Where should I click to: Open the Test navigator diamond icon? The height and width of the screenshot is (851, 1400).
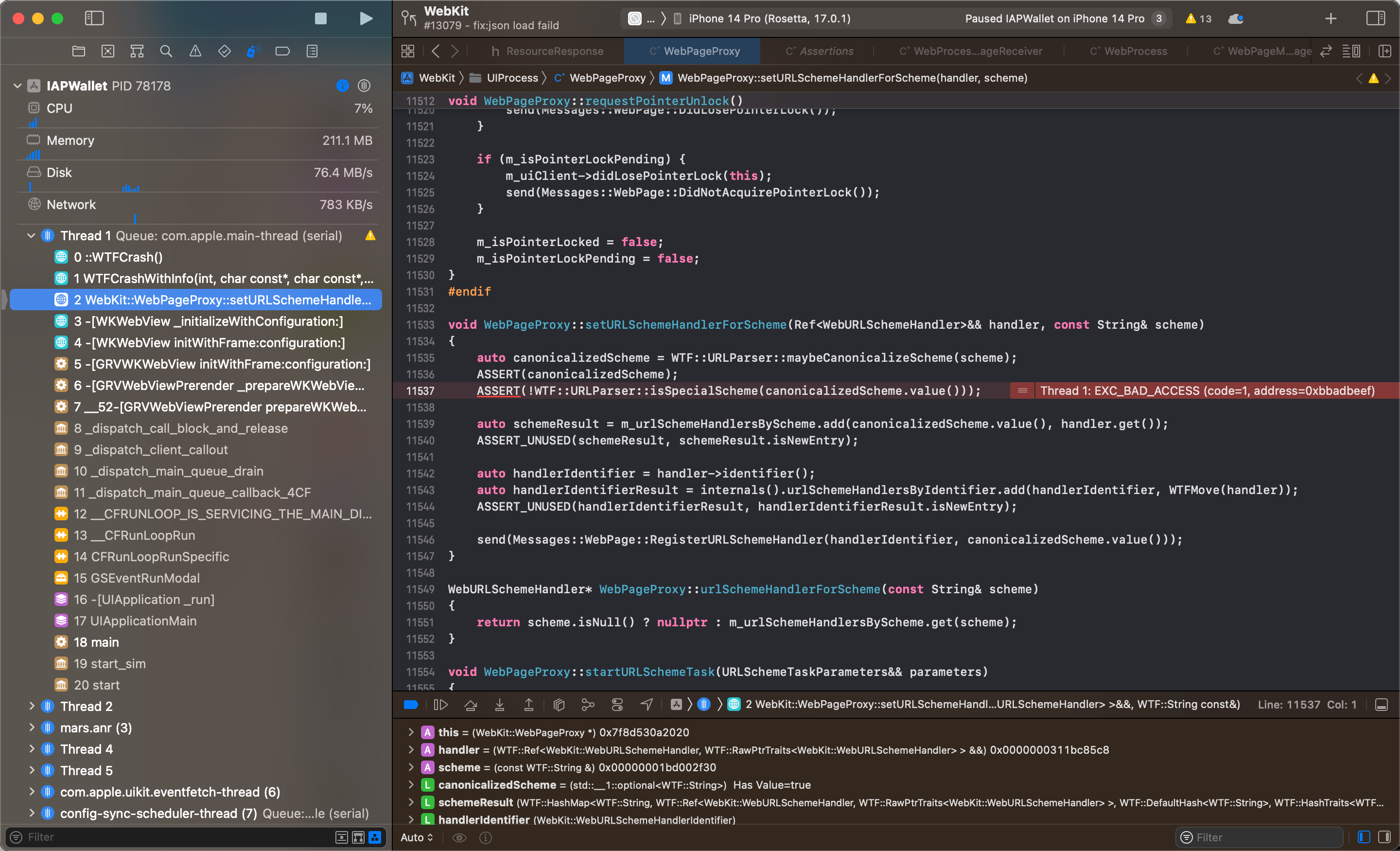[x=225, y=51]
